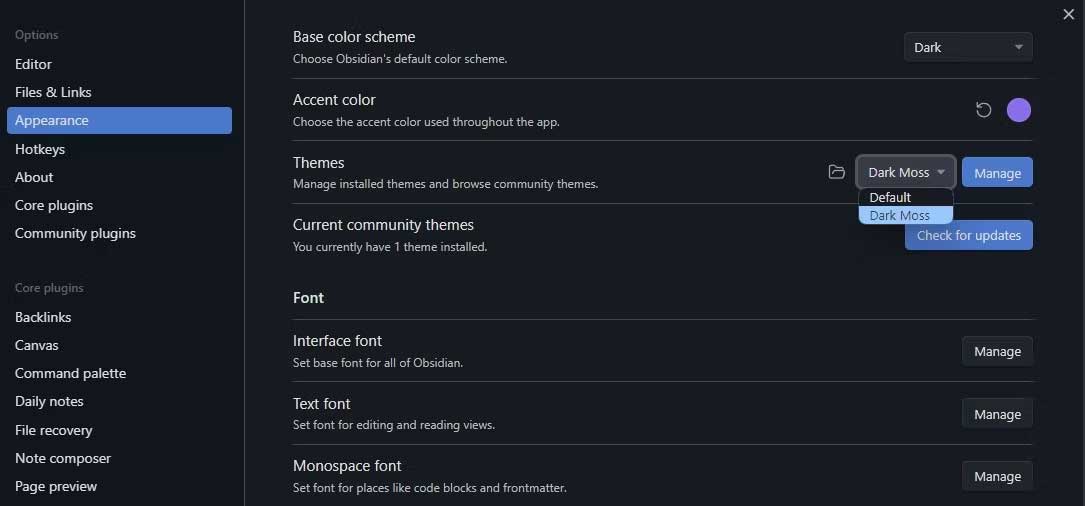Close the settings dialog
Viewport: 1085px width, 506px height.
pos(1069,13)
